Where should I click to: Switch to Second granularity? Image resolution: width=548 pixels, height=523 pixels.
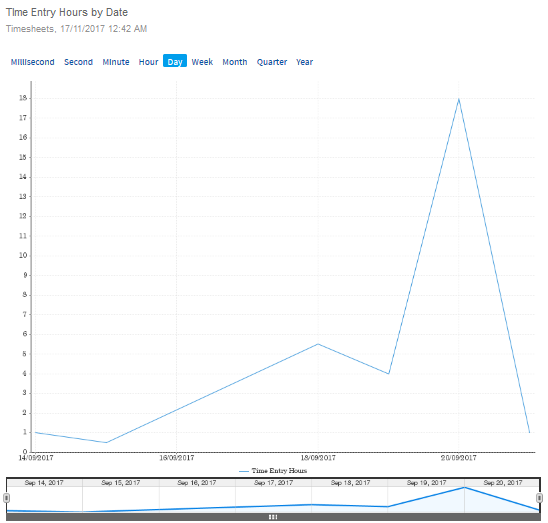(78, 62)
